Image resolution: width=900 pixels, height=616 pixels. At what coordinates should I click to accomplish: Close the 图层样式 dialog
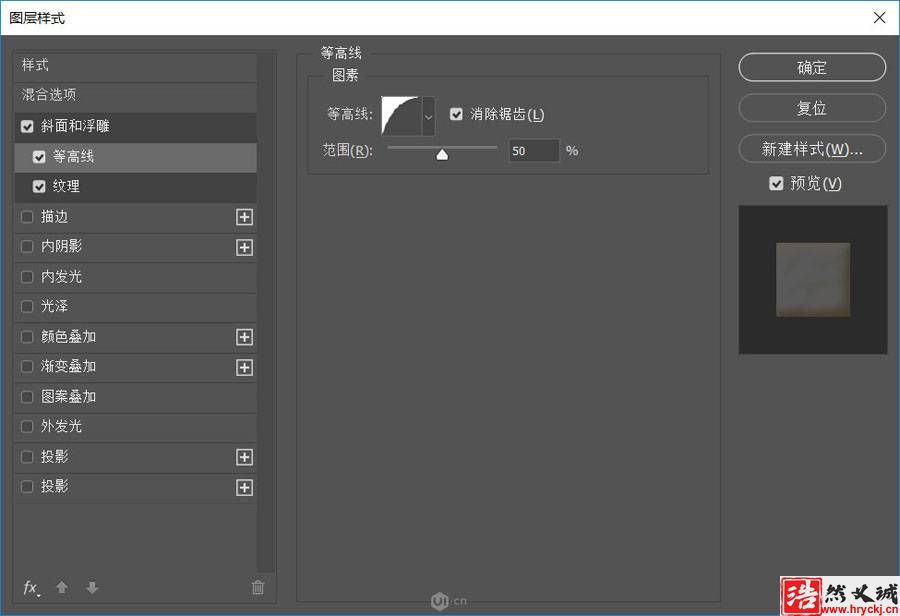pyautogui.click(x=879, y=18)
